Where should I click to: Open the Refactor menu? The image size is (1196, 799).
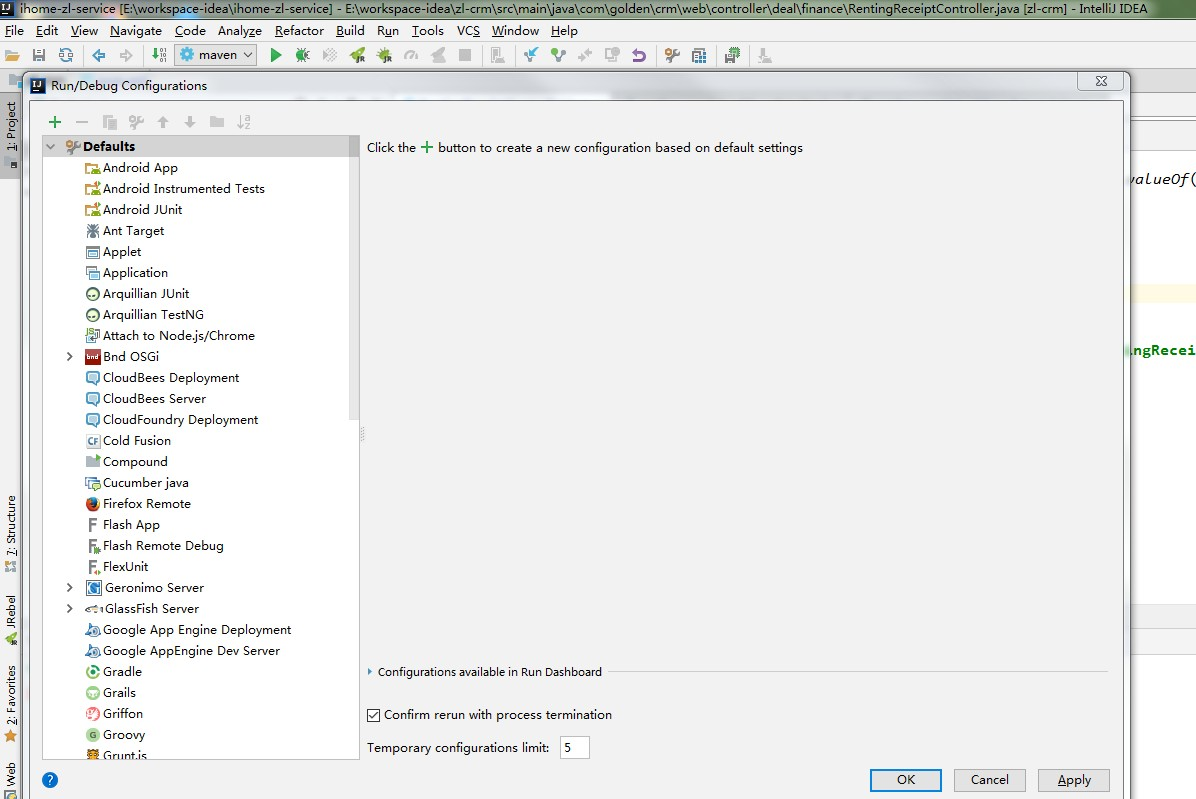[x=299, y=30]
